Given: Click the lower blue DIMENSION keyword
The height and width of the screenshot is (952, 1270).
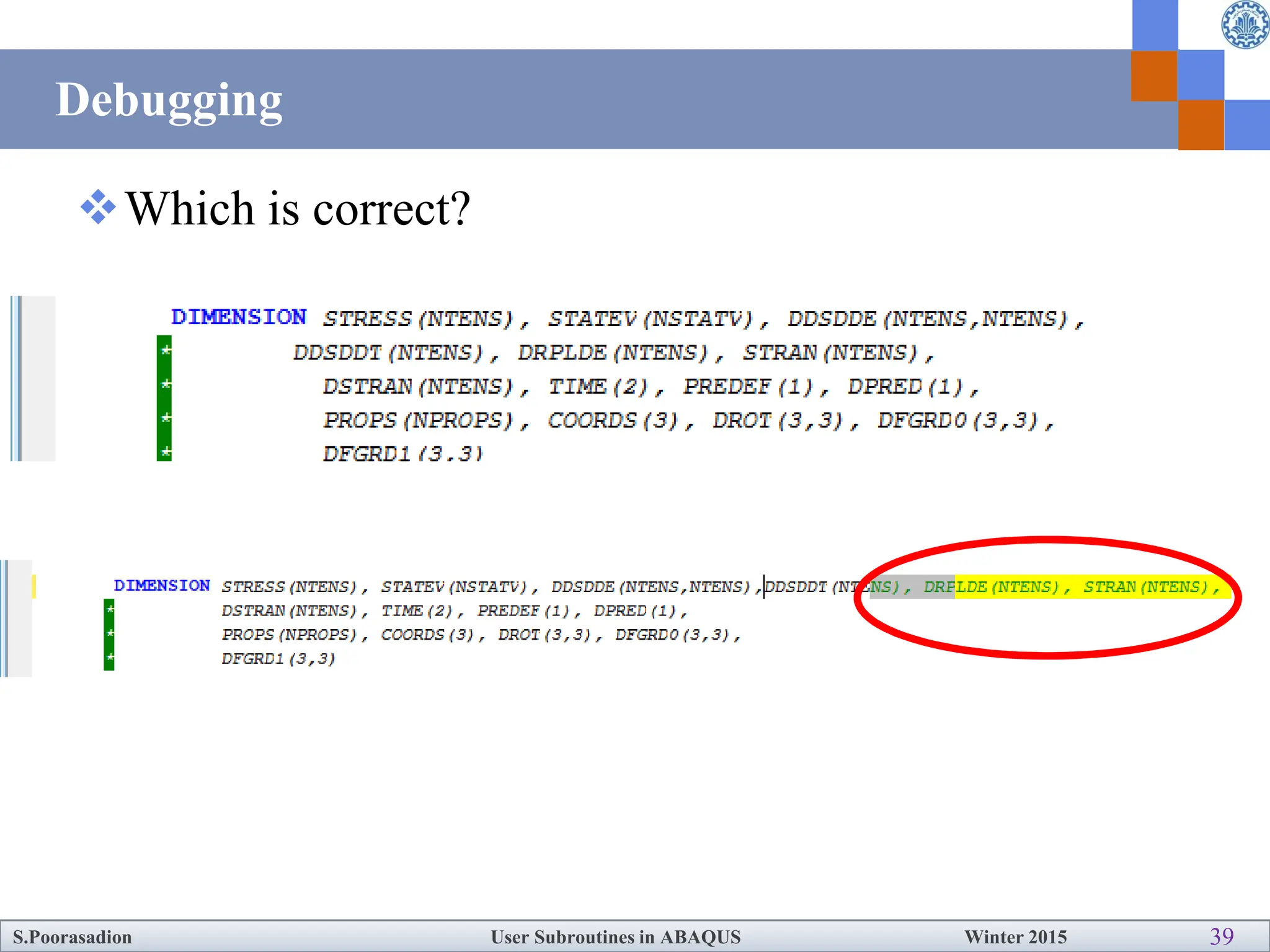Looking at the screenshot, I should [x=162, y=586].
